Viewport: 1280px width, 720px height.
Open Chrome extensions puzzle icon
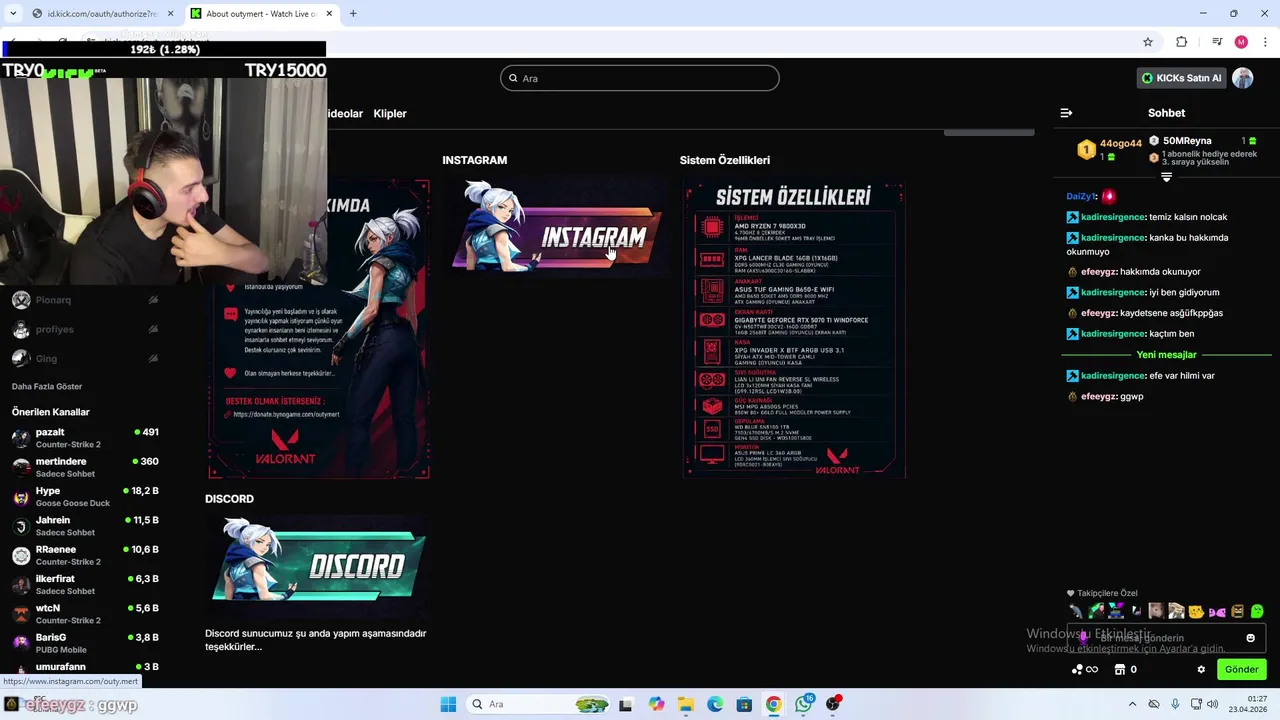(1182, 42)
